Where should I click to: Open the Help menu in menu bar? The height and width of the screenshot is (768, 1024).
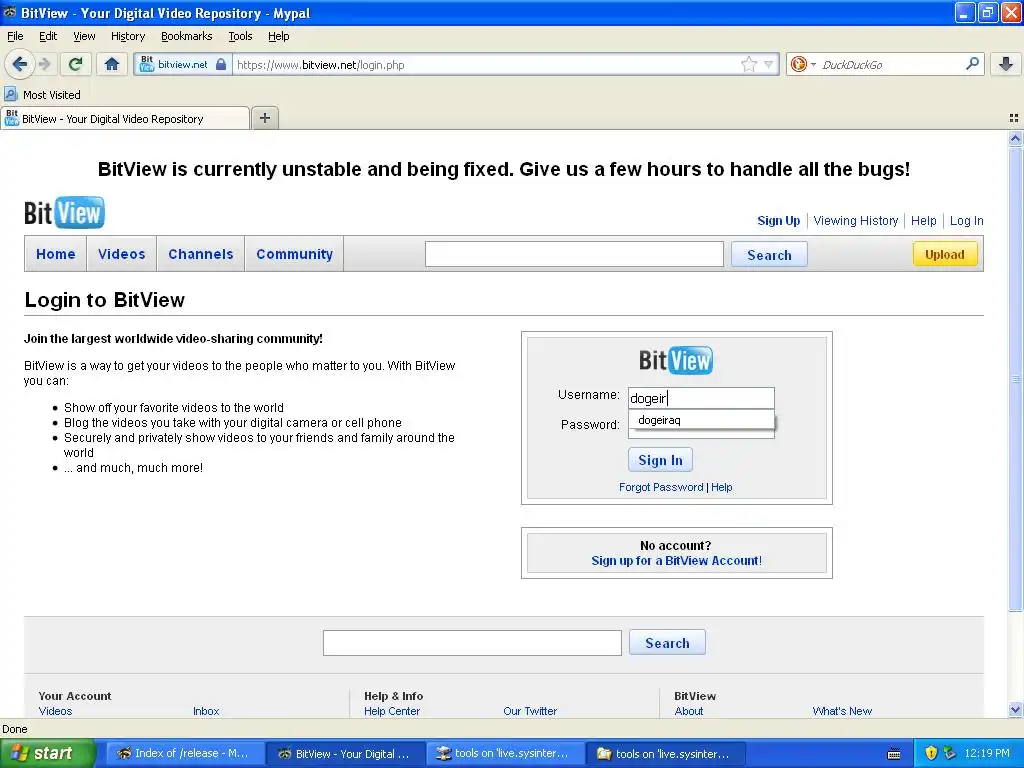[278, 36]
